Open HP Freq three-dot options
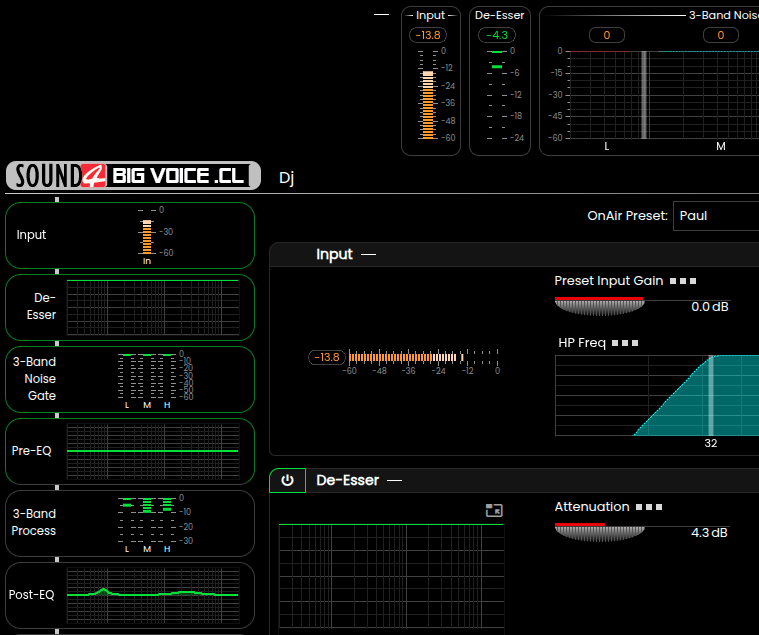 point(625,343)
